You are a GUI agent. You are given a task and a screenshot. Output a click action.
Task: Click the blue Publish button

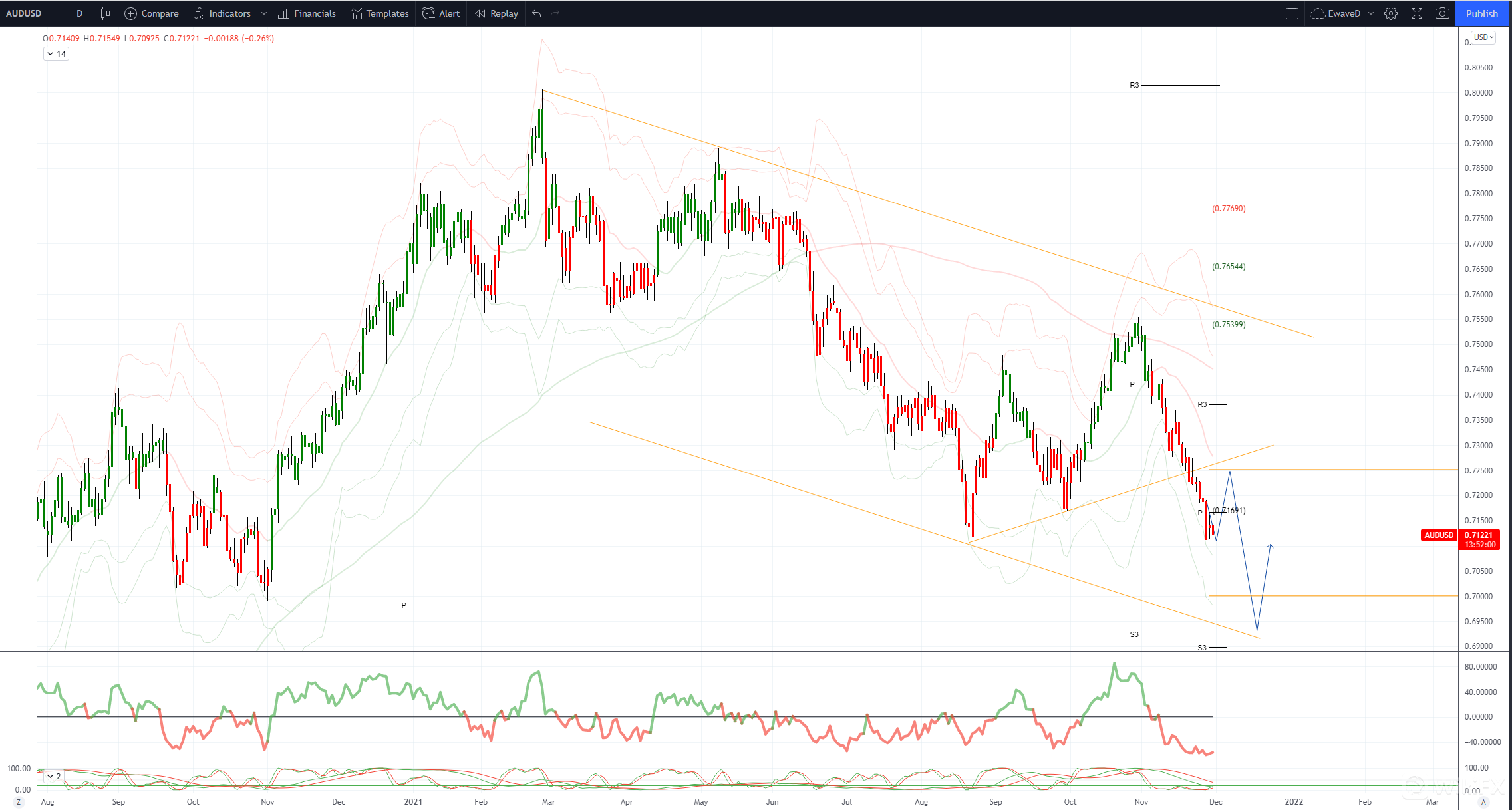click(x=1482, y=13)
